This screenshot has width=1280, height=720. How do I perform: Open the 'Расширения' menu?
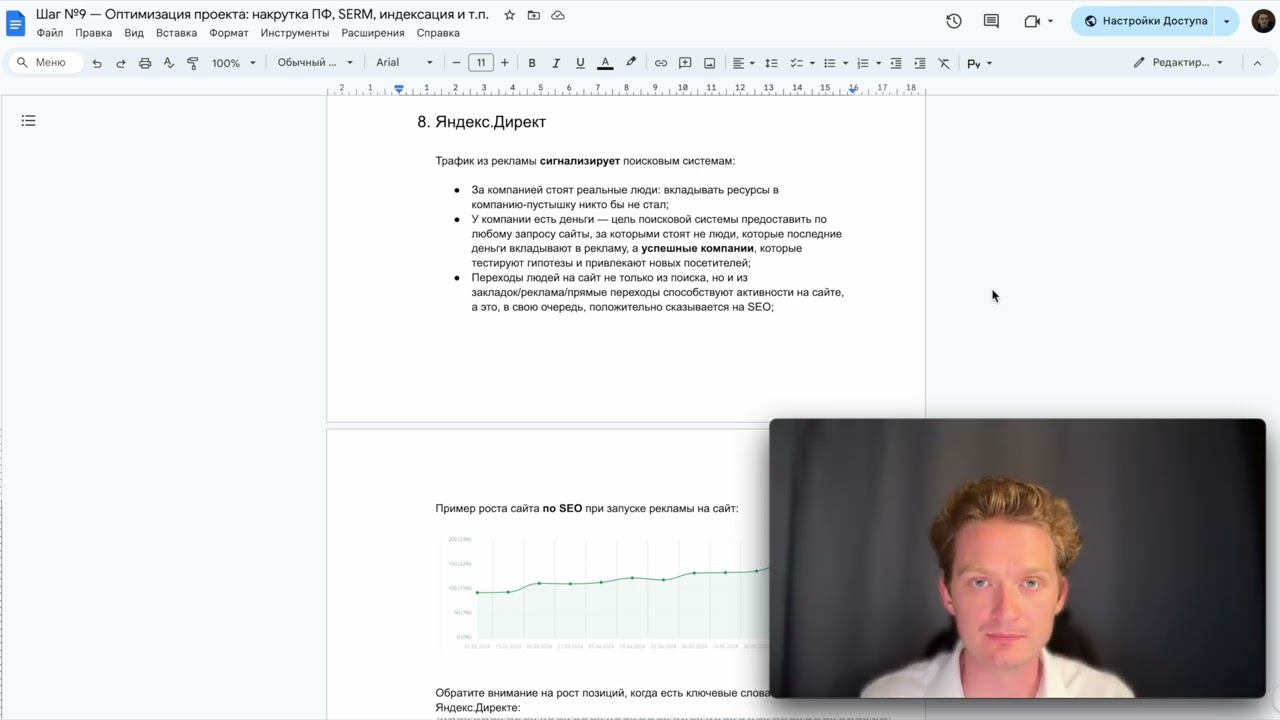click(373, 33)
